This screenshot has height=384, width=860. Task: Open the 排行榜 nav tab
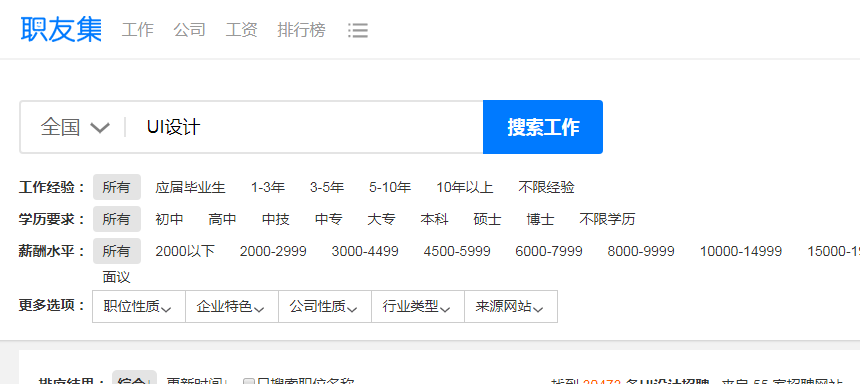coord(301,30)
